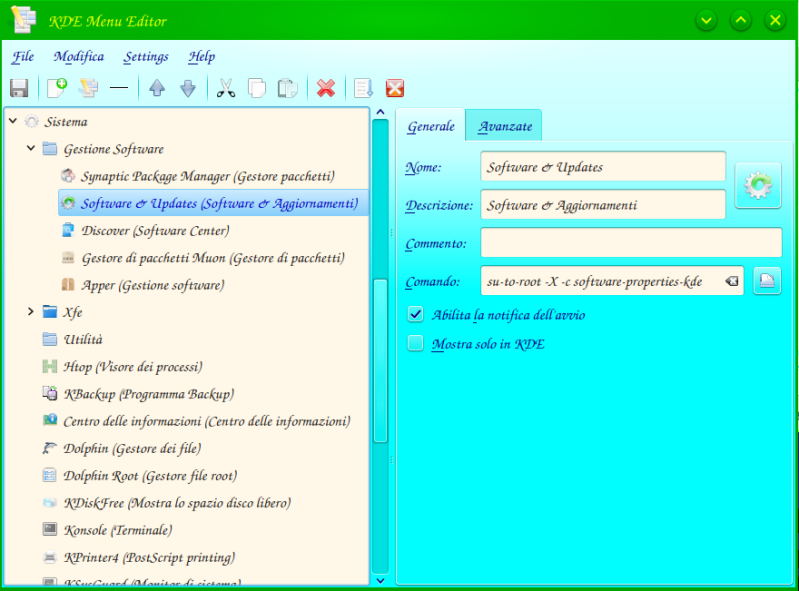
Task: Open the Settings menu
Action: click(x=146, y=57)
